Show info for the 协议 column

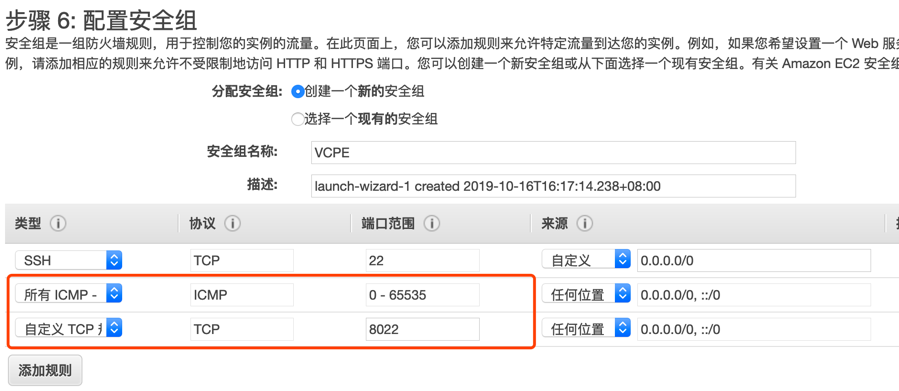click(232, 224)
